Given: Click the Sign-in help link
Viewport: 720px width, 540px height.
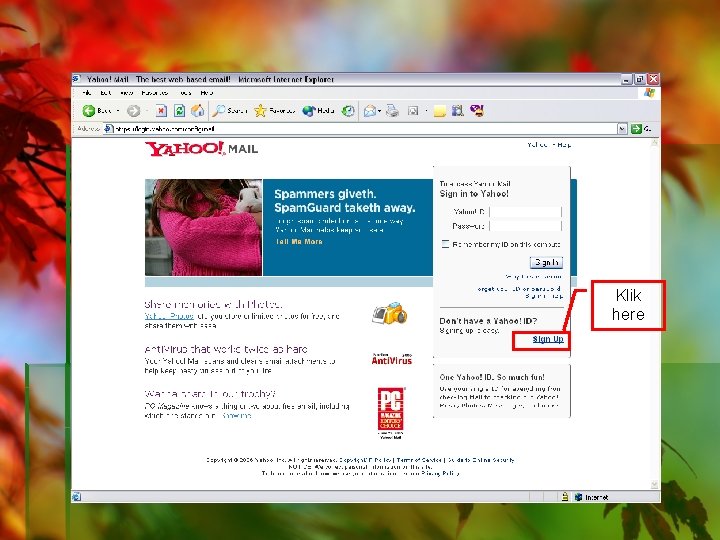Looking at the screenshot, I should pos(544,296).
